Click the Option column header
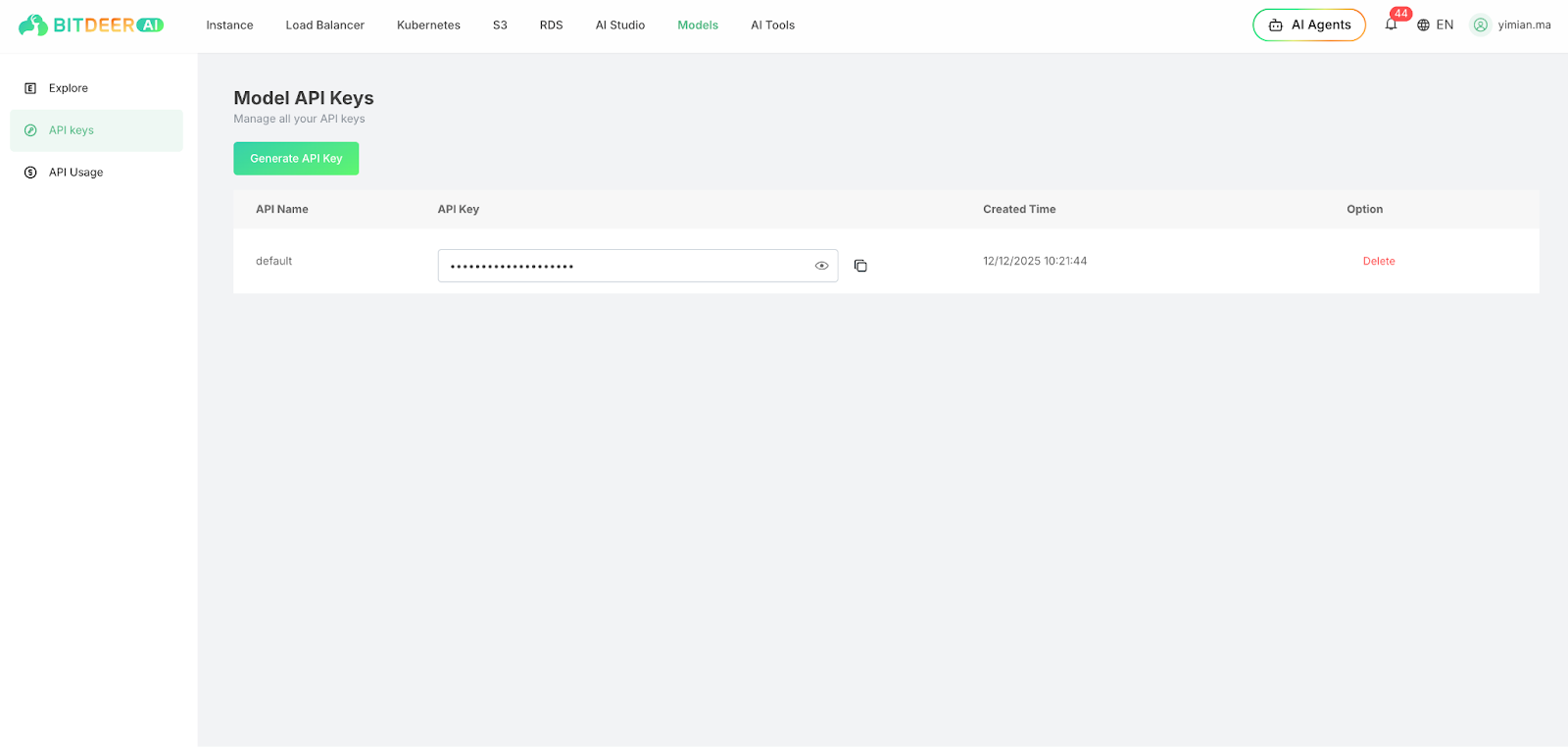The width and height of the screenshot is (1568, 747). click(x=1364, y=209)
